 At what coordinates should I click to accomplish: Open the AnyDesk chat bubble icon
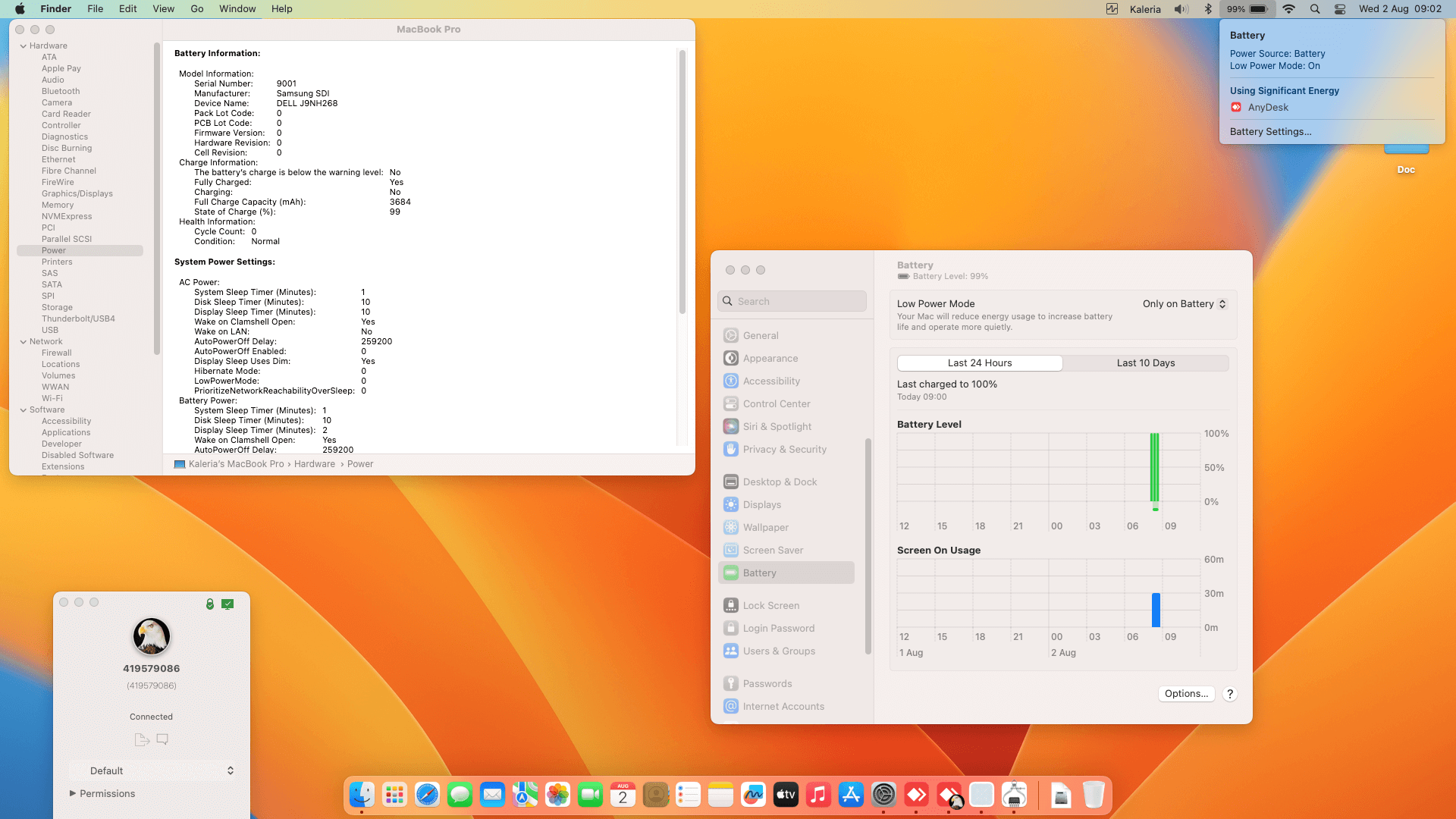[x=162, y=739]
